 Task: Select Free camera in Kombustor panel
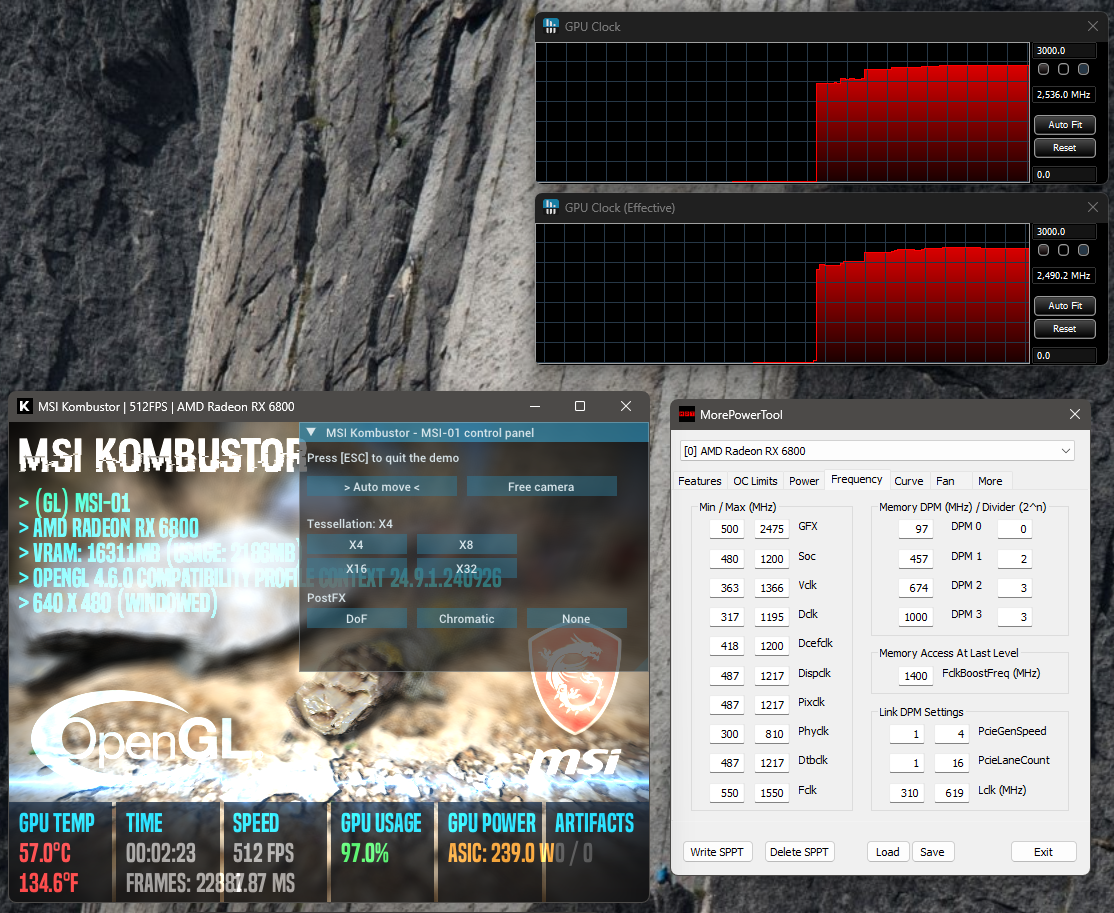click(541, 487)
